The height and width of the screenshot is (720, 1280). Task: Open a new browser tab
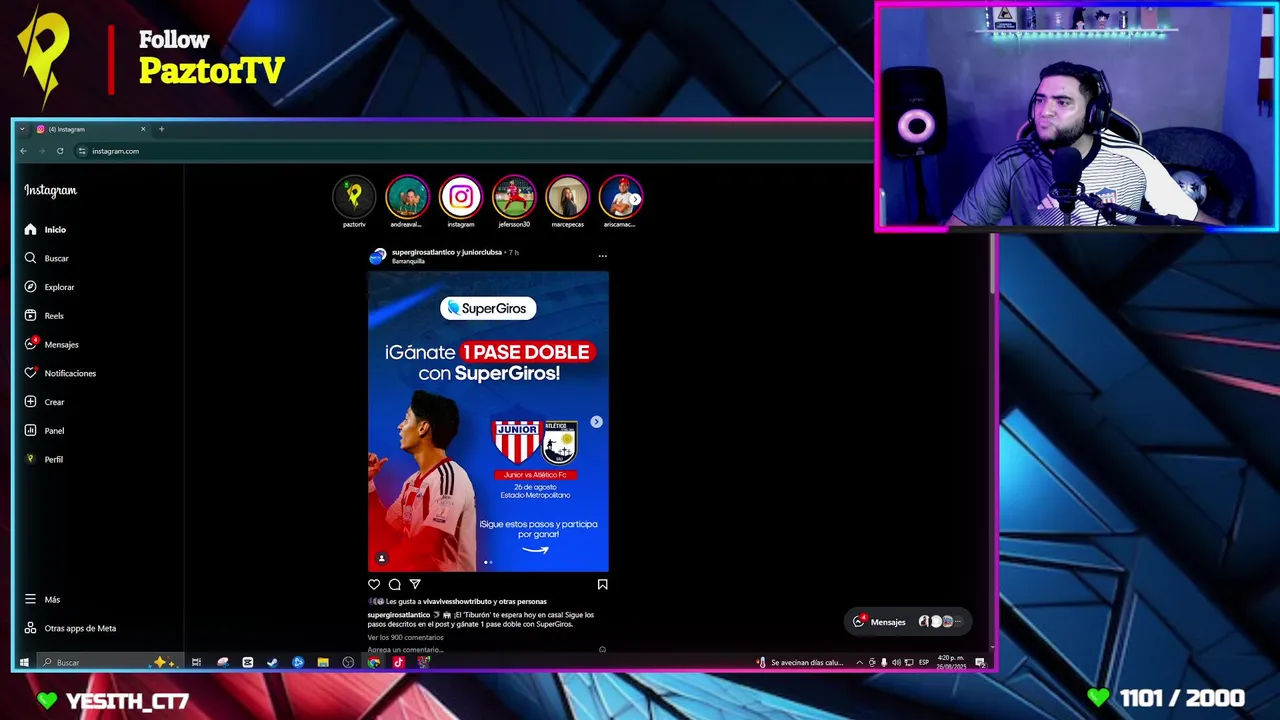point(161,129)
